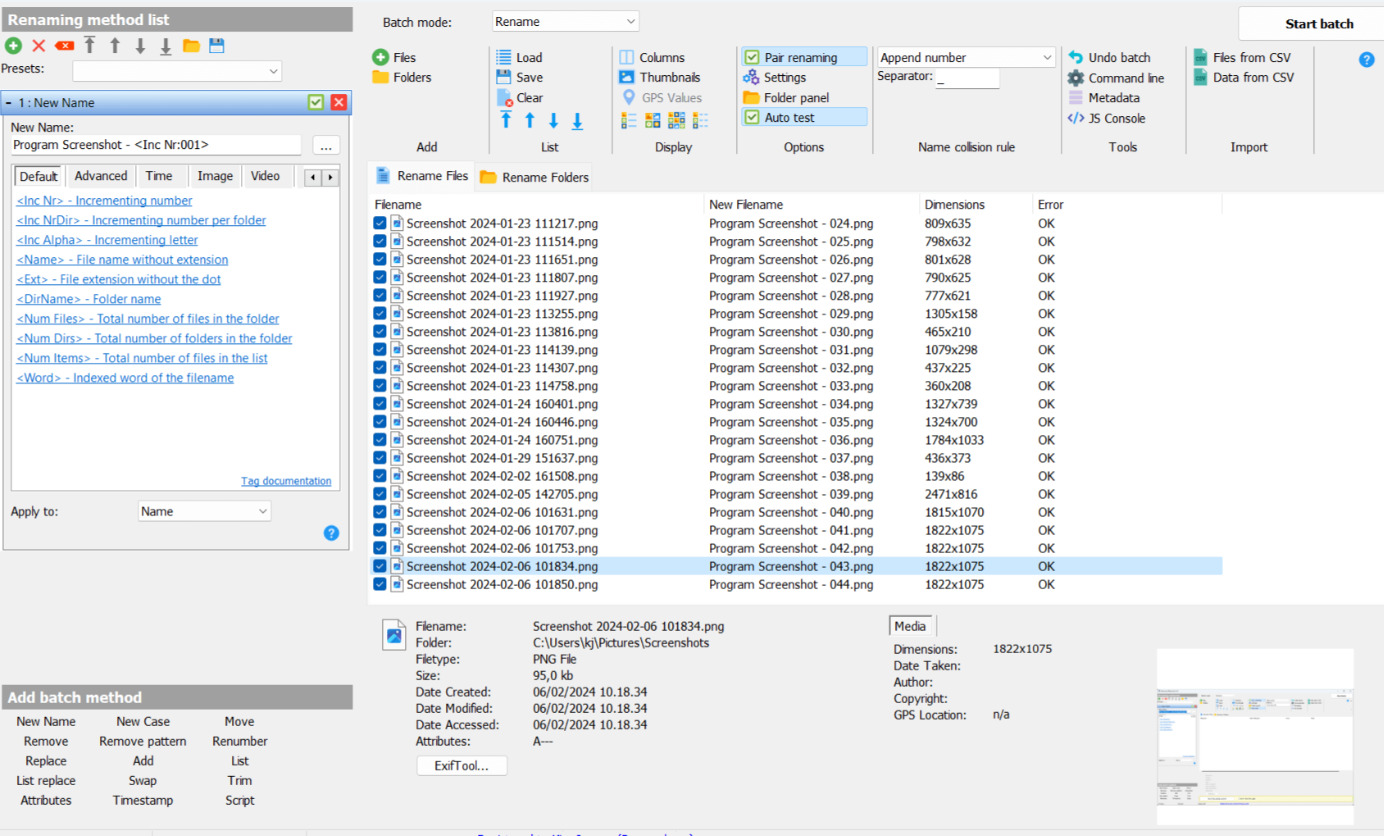Save the current file list

(520, 77)
